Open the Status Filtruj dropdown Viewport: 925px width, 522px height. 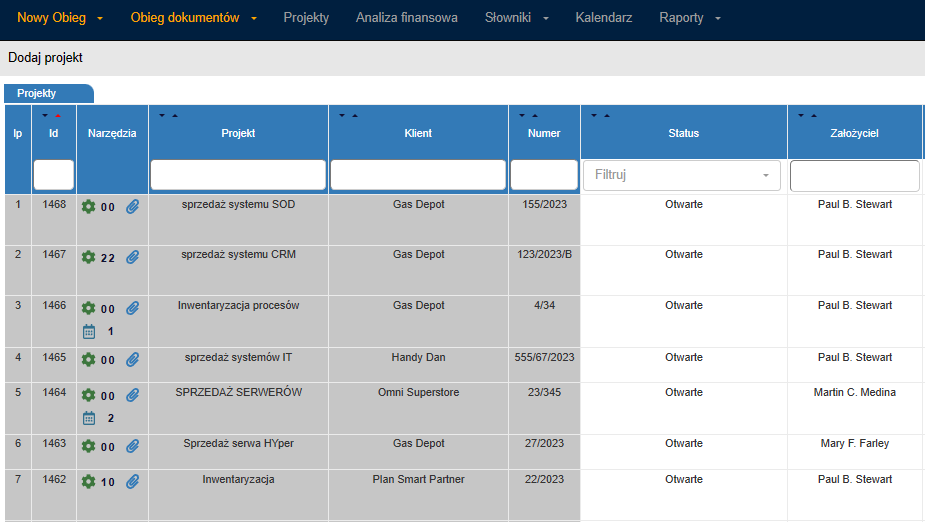coord(681,175)
